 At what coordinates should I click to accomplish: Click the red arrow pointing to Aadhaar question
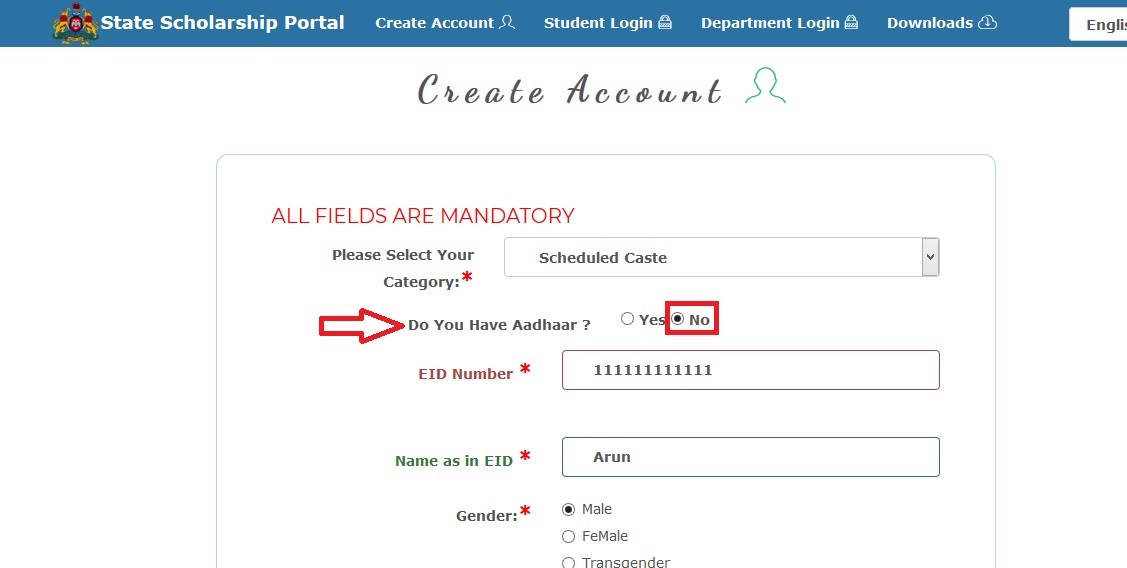point(362,326)
